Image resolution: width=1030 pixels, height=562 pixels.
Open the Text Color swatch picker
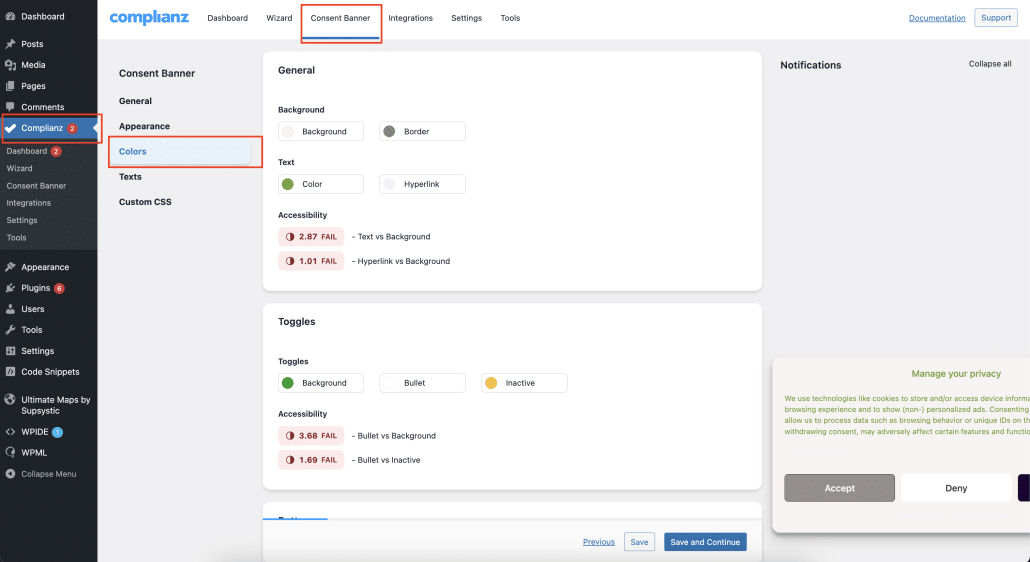289,184
